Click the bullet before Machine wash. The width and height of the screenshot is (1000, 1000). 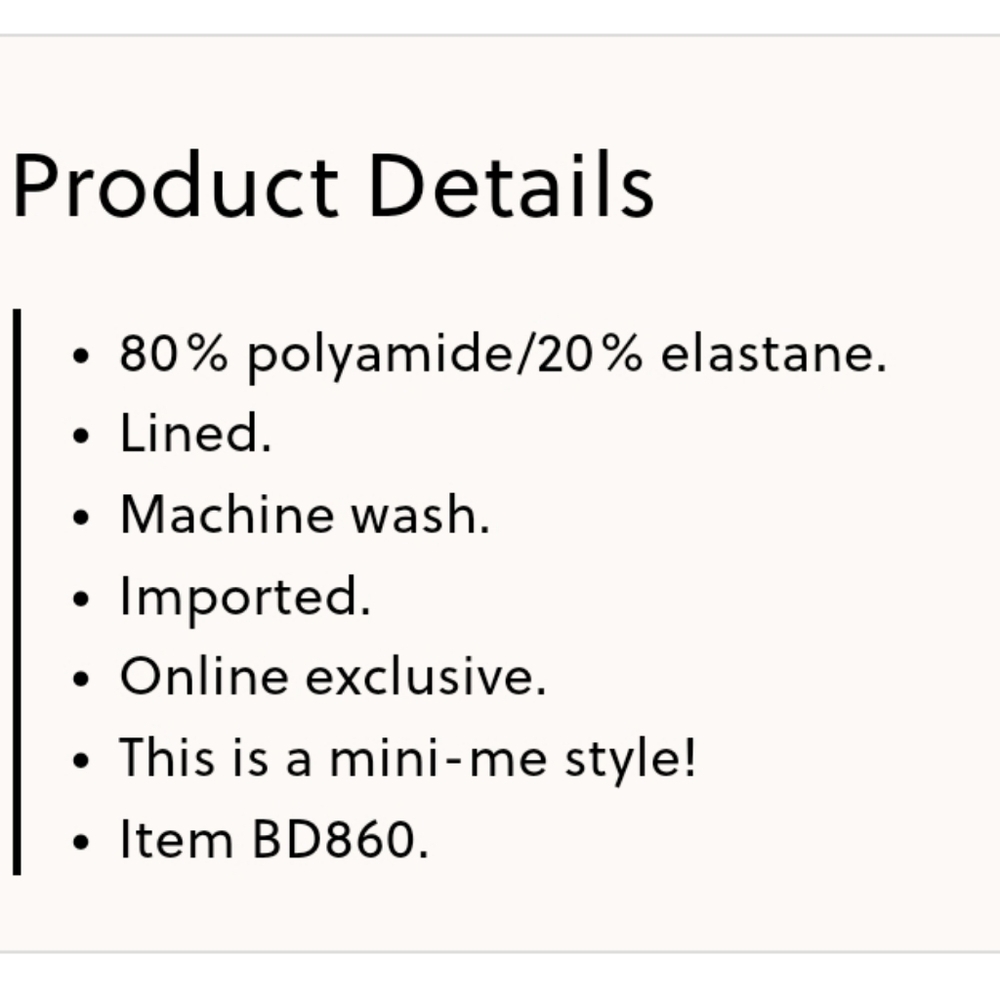pyautogui.click(x=80, y=517)
